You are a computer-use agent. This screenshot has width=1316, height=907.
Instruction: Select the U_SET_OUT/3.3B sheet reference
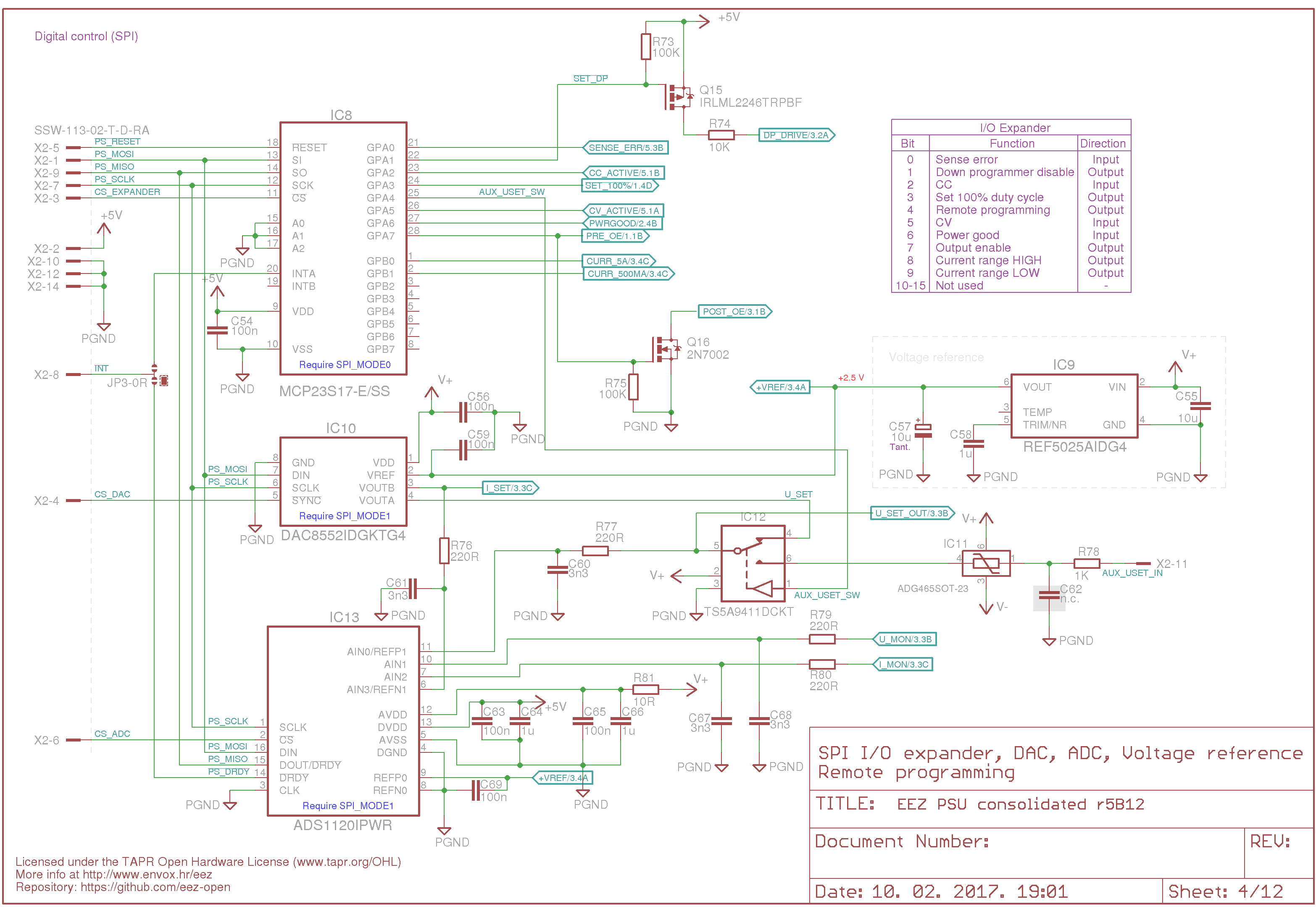click(x=911, y=513)
